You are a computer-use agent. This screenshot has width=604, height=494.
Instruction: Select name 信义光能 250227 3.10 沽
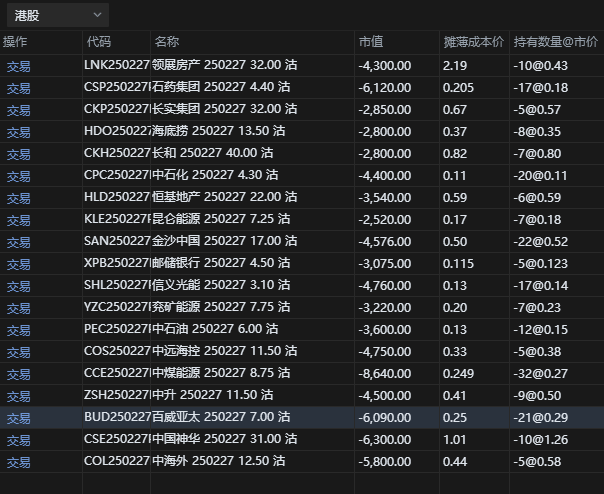coord(221,284)
